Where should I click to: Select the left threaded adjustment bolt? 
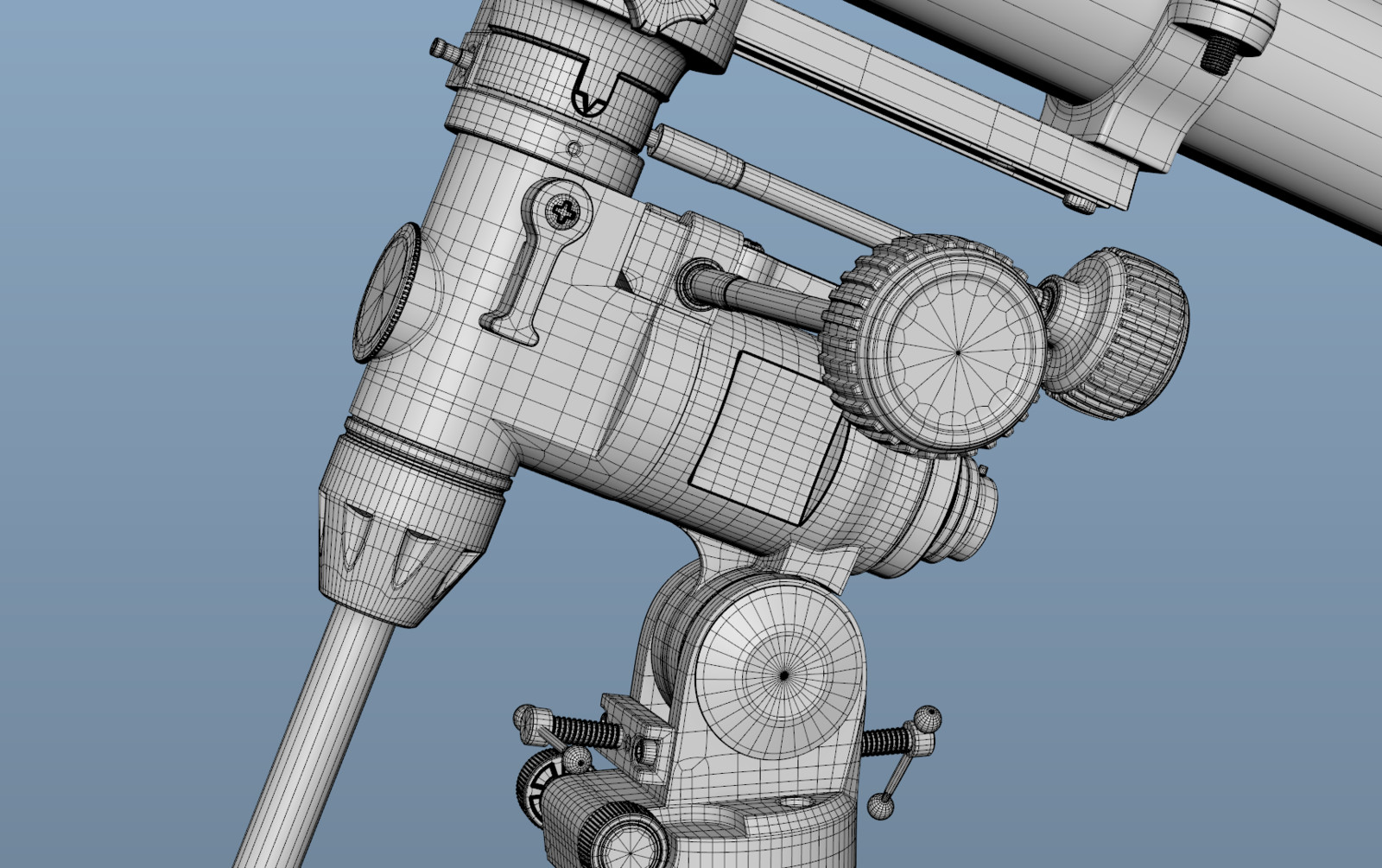click(x=568, y=728)
